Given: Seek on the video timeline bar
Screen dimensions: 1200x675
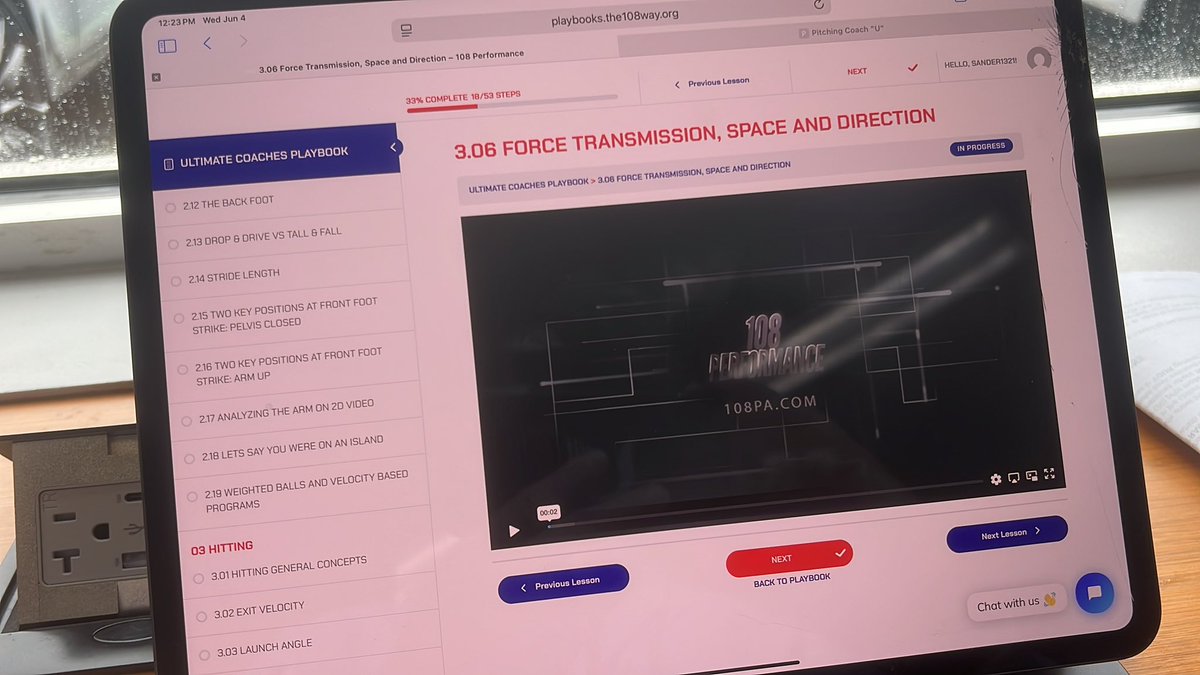Looking at the screenshot, I should click(x=766, y=503).
